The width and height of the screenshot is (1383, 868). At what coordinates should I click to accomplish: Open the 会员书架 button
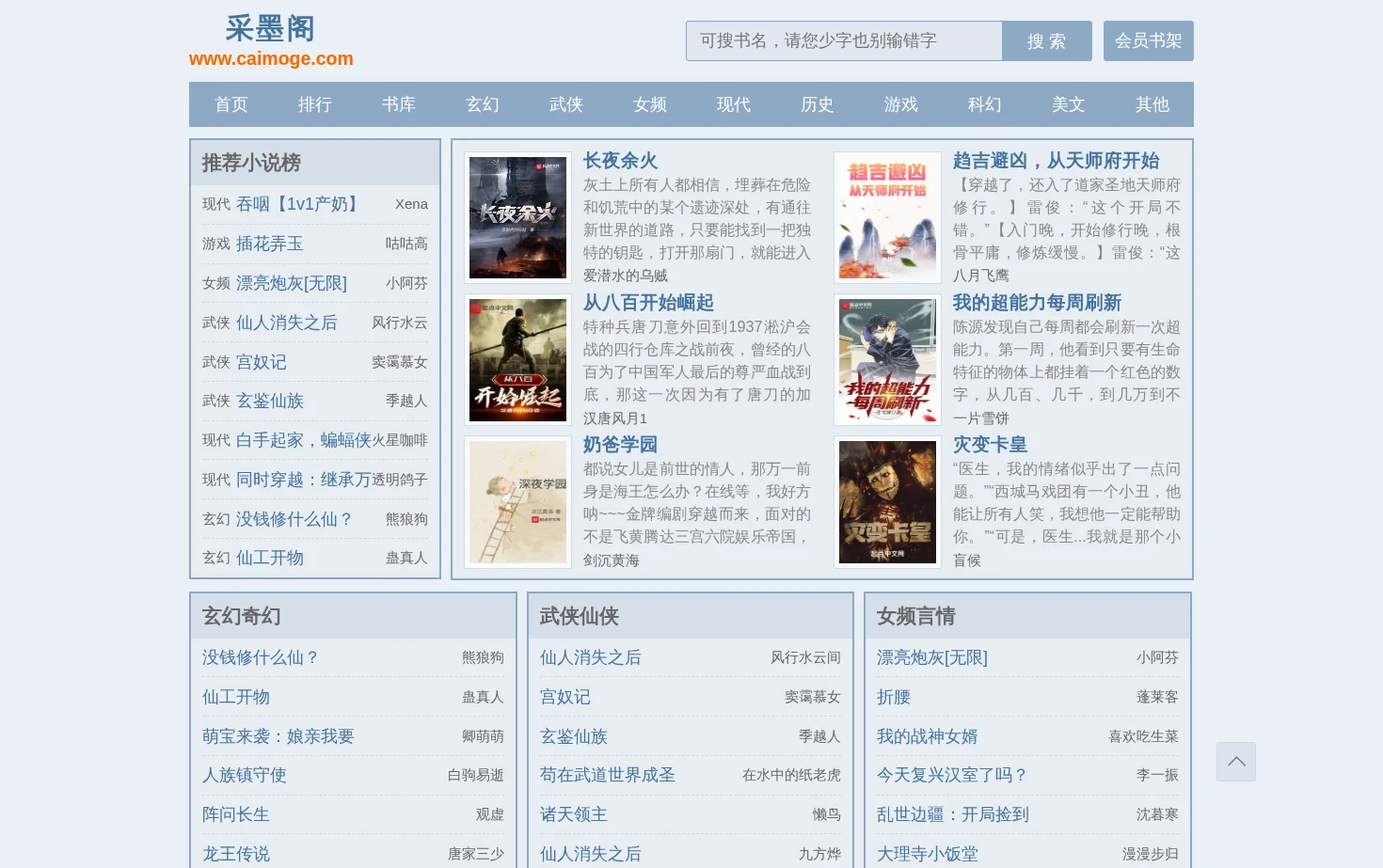click(x=1148, y=40)
